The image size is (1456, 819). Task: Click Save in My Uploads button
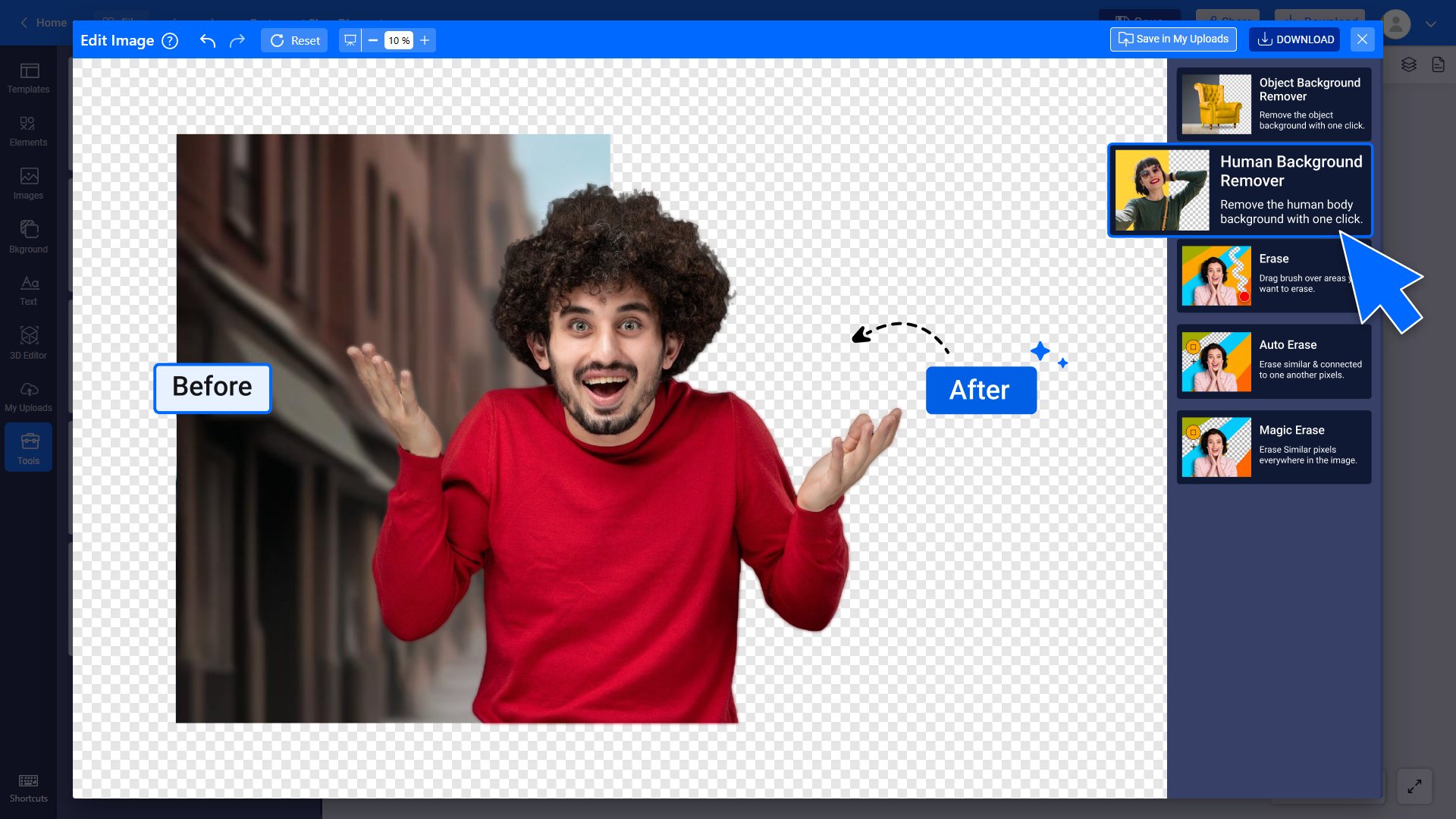tap(1173, 39)
